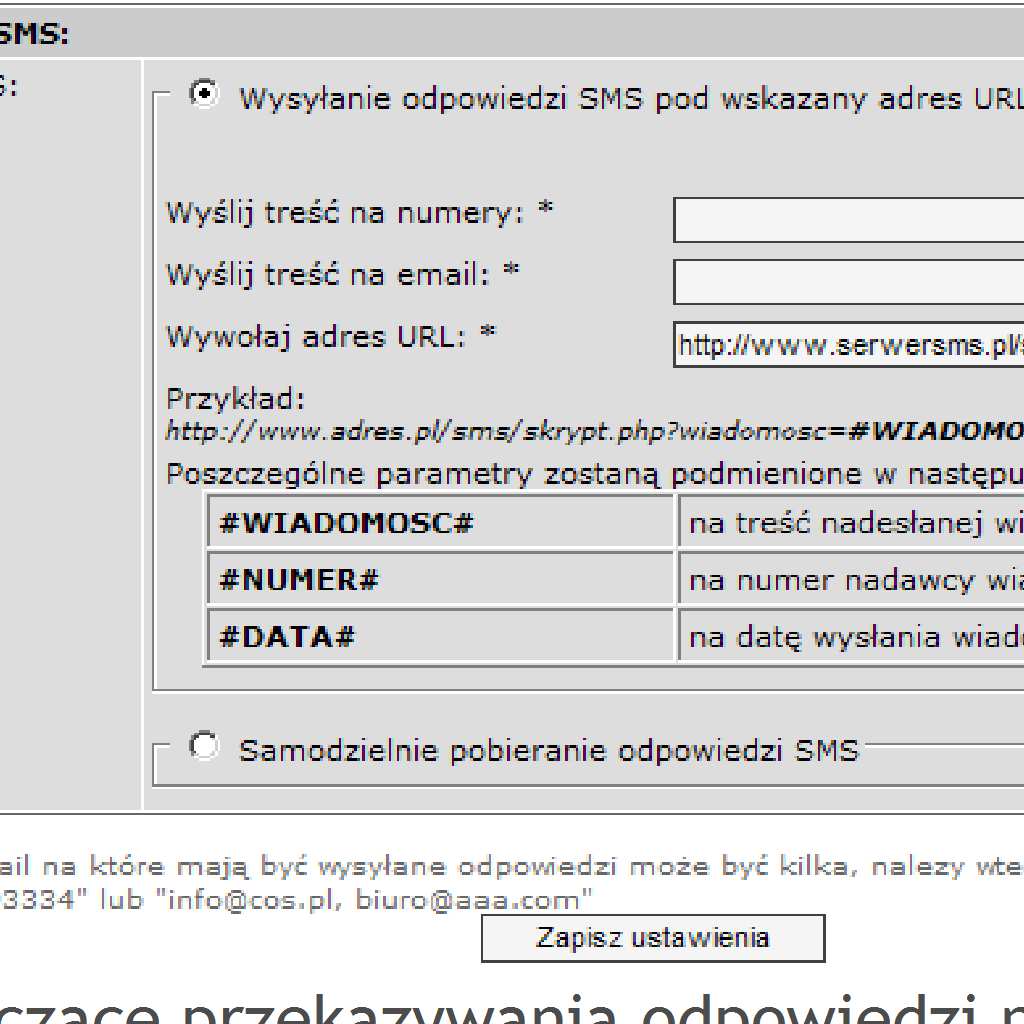
Task: Click the 'Zapisz ustawienia' button
Action: [653, 938]
